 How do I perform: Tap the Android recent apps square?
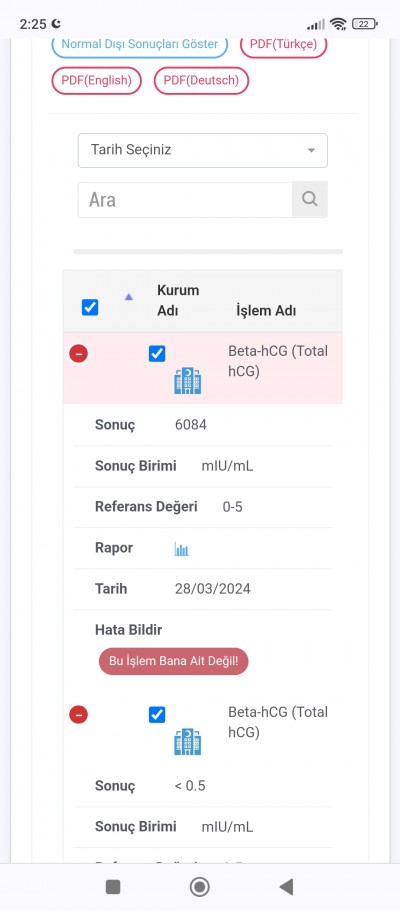point(113,887)
